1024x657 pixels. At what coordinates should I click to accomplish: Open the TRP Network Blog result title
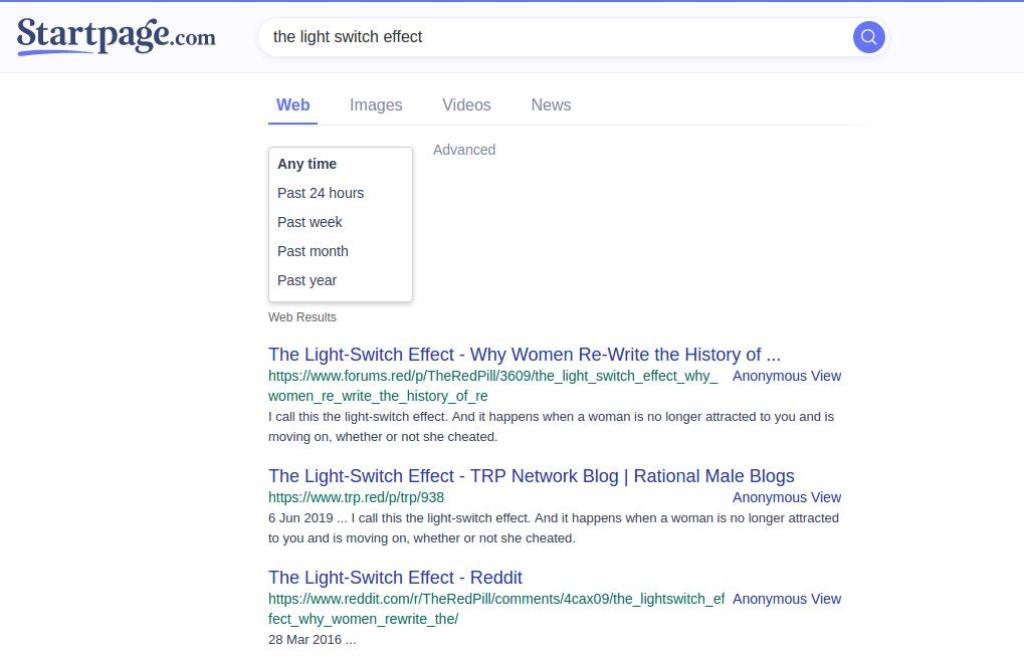coord(531,476)
